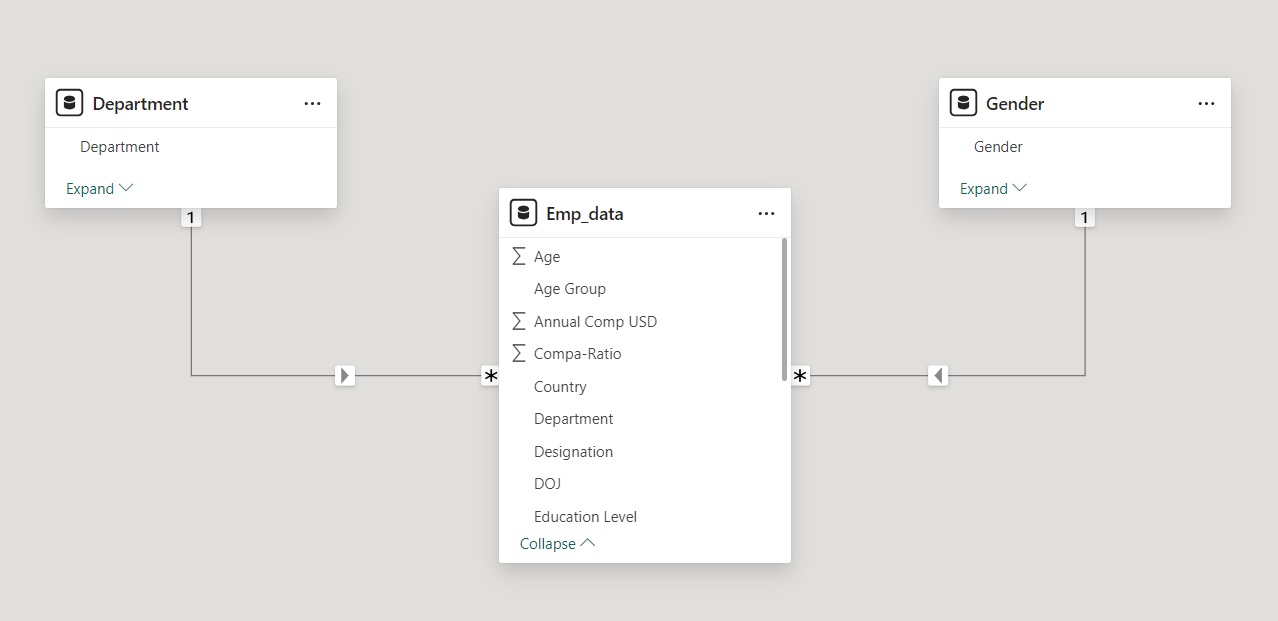Open the Emp_data table ellipsis menu
This screenshot has height=621, width=1278.
pos(766,214)
